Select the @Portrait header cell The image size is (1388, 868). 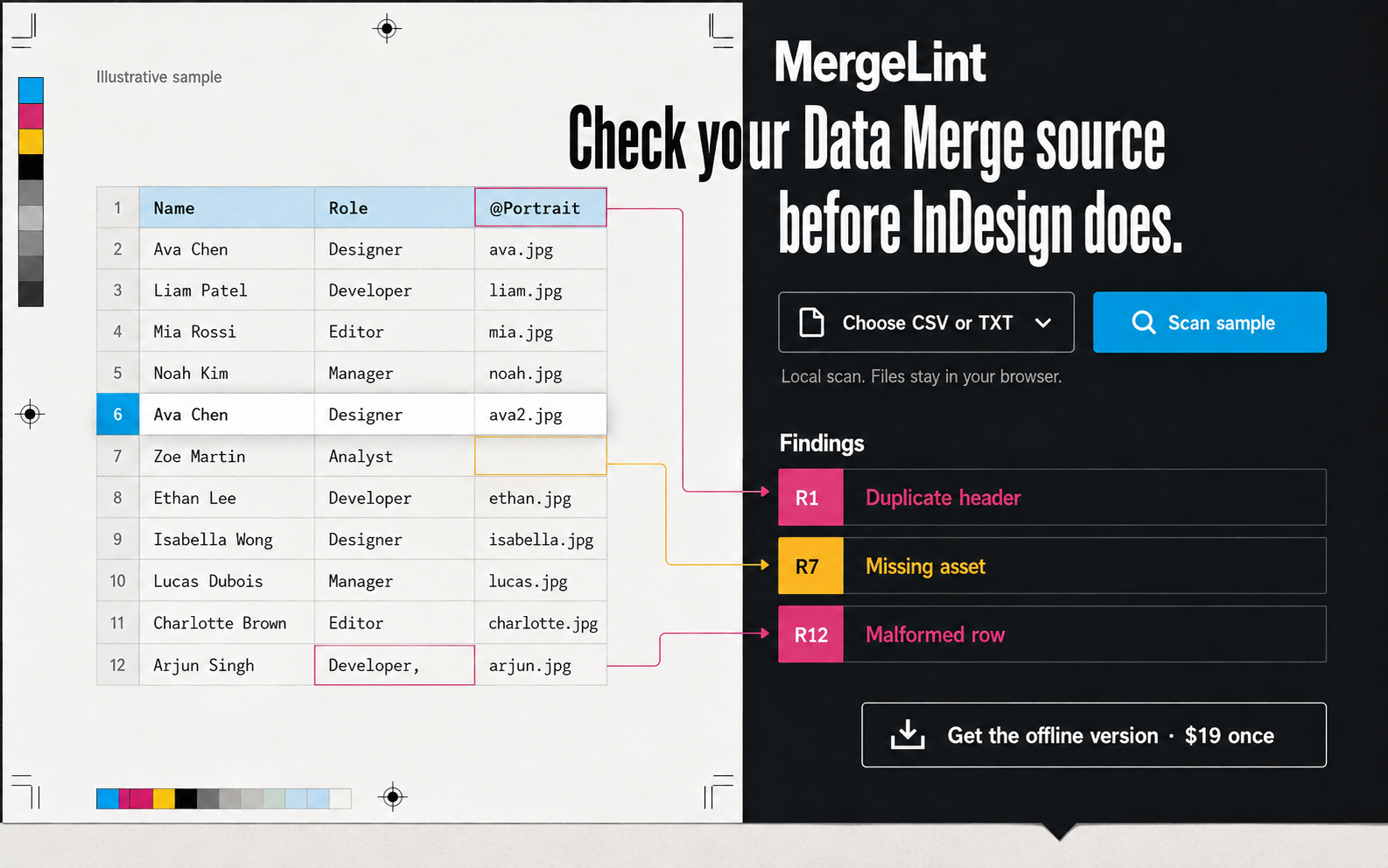pyautogui.click(x=541, y=207)
